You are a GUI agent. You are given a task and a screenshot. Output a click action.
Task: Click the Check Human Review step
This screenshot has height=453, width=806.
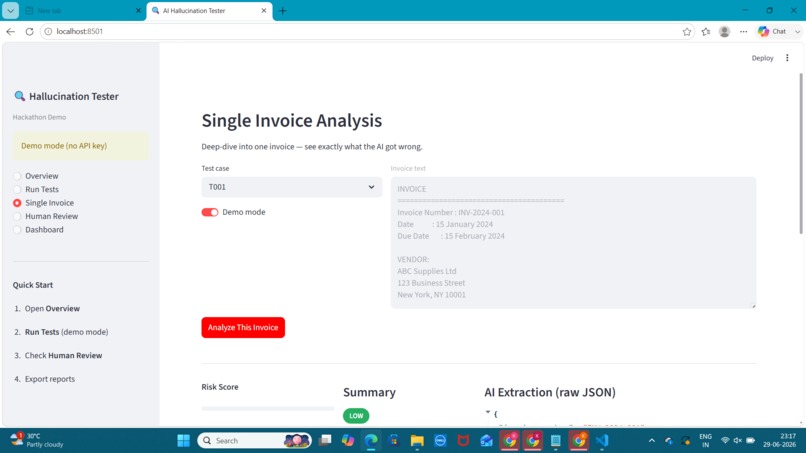[63, 355]
